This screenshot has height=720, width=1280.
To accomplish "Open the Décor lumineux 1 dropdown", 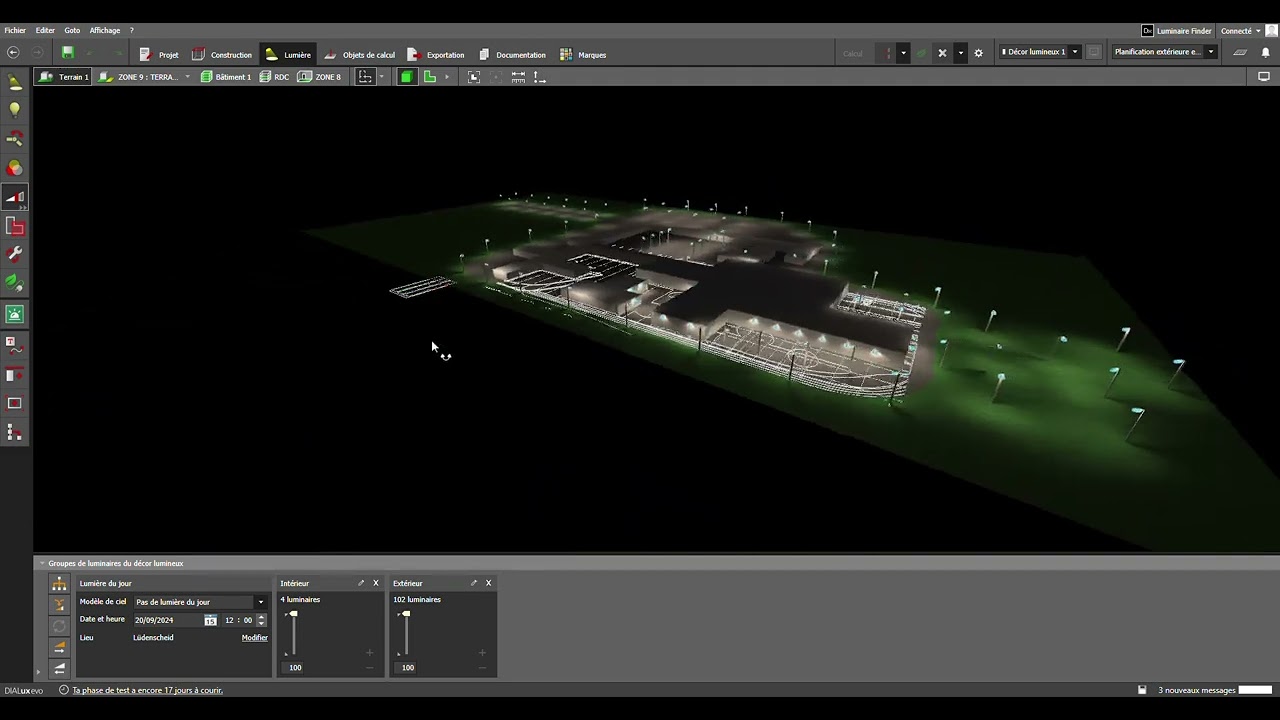I will (x=1040, y=52).
